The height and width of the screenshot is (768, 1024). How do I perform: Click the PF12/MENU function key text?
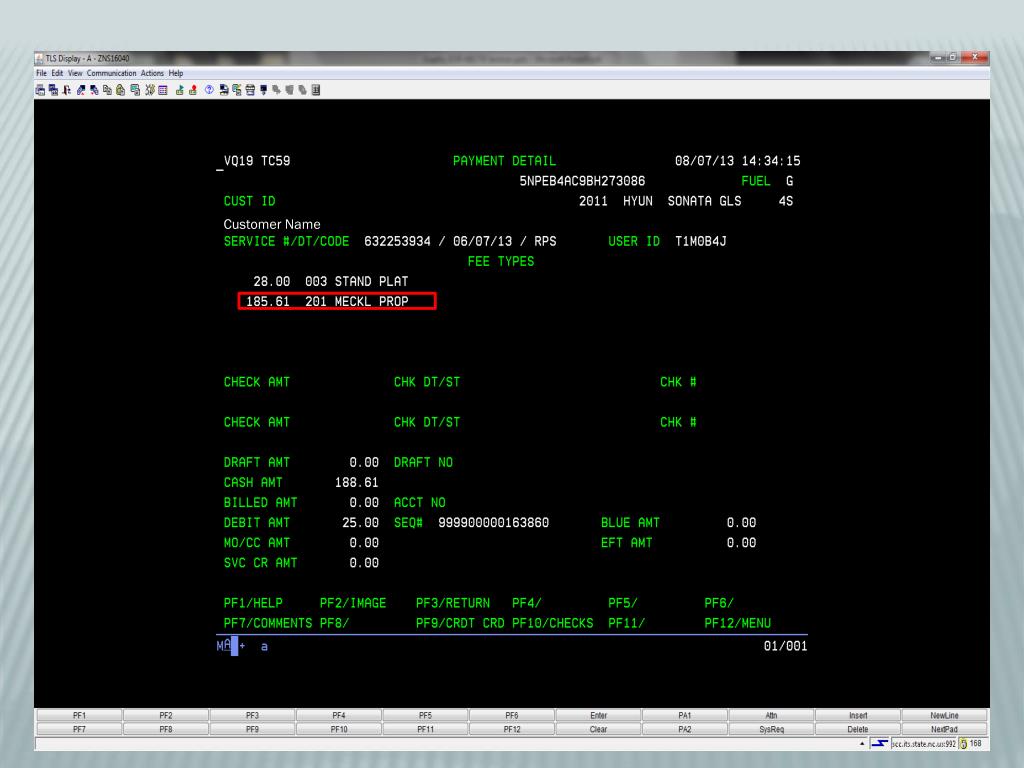coord(737,623)
